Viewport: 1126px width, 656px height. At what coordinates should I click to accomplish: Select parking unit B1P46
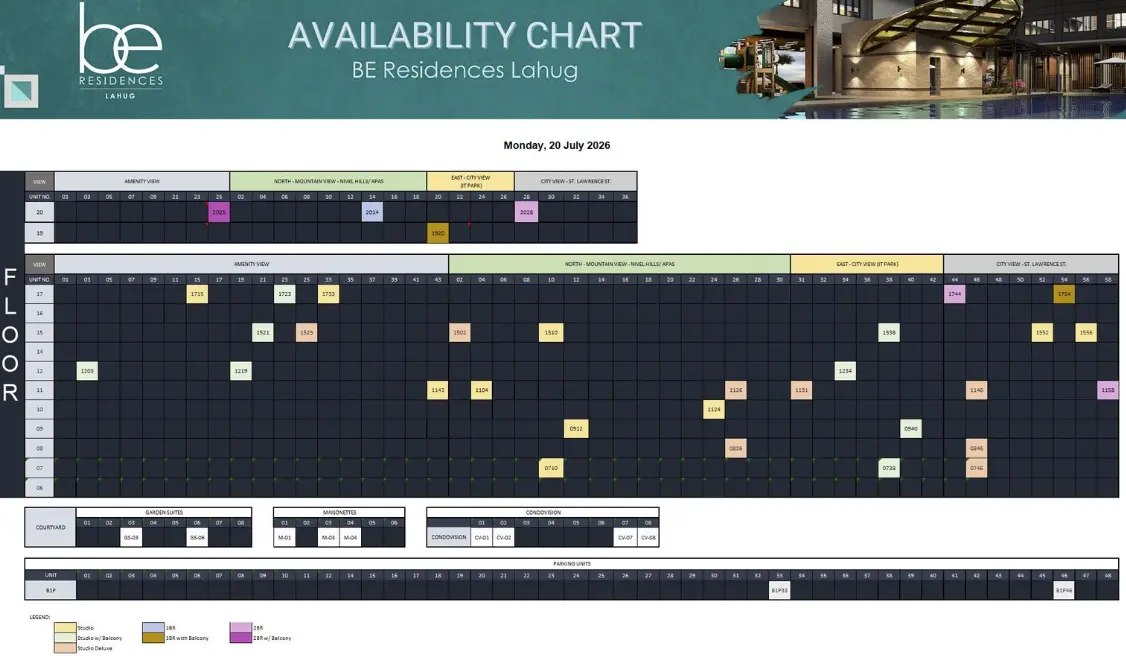coord(1064,591)
